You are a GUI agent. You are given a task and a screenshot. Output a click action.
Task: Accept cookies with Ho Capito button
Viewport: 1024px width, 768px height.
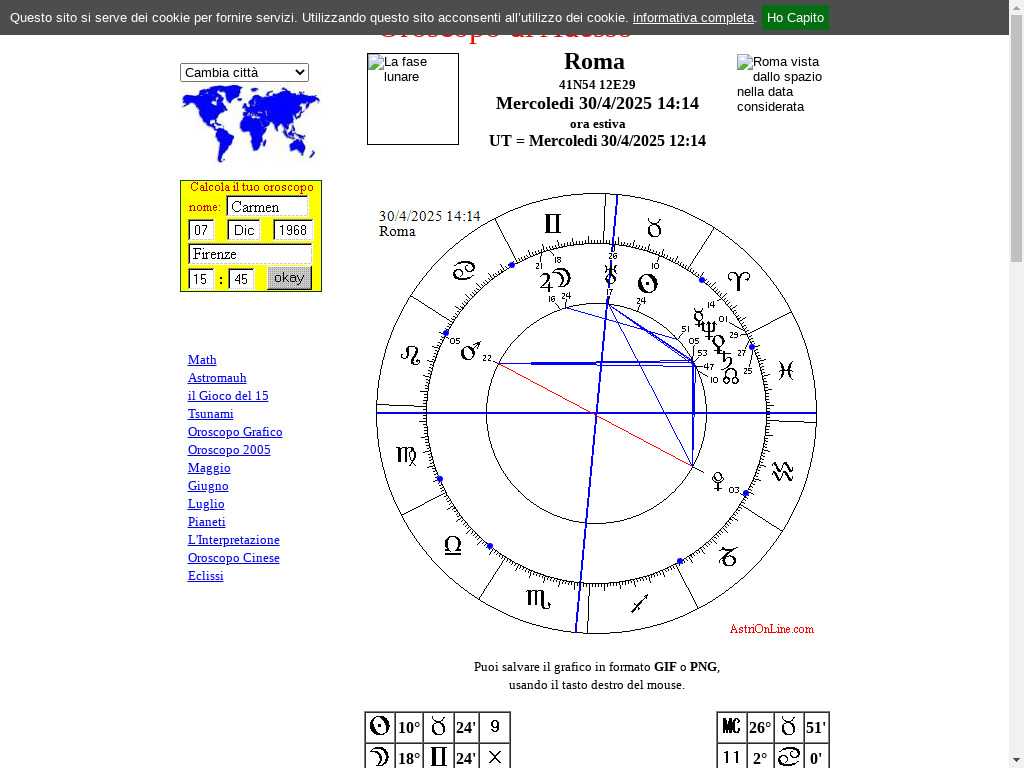[x=795, y=18]
